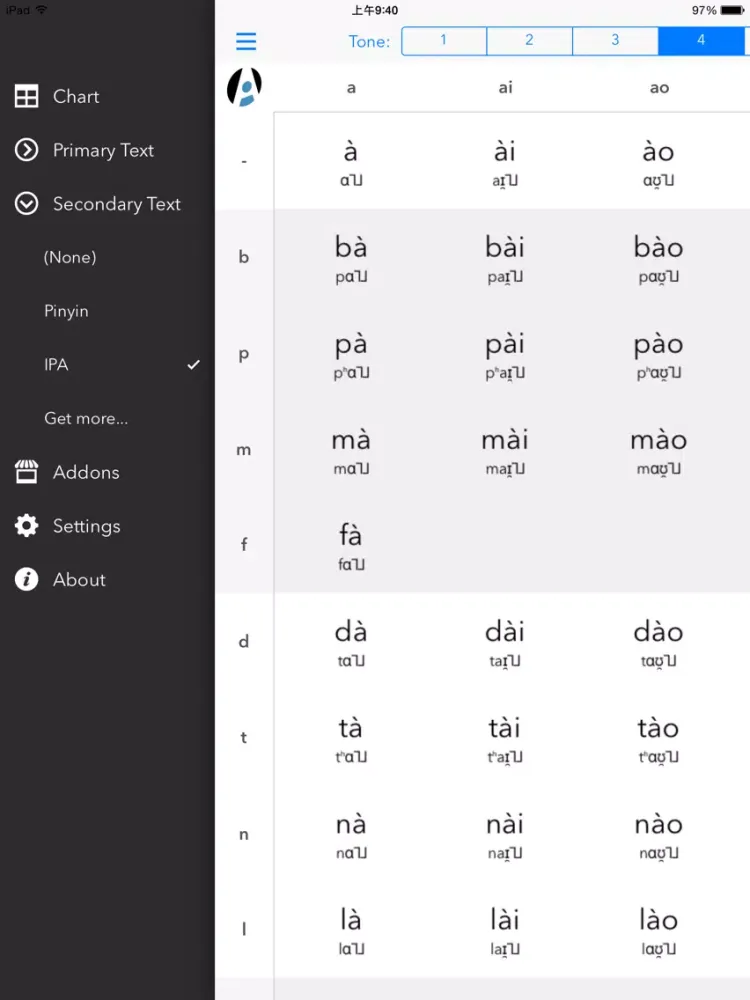This screenshot has height=1000, width=750.
Task: Tap the column header ai
Action: pyautogui.click(x=505, y=88)
